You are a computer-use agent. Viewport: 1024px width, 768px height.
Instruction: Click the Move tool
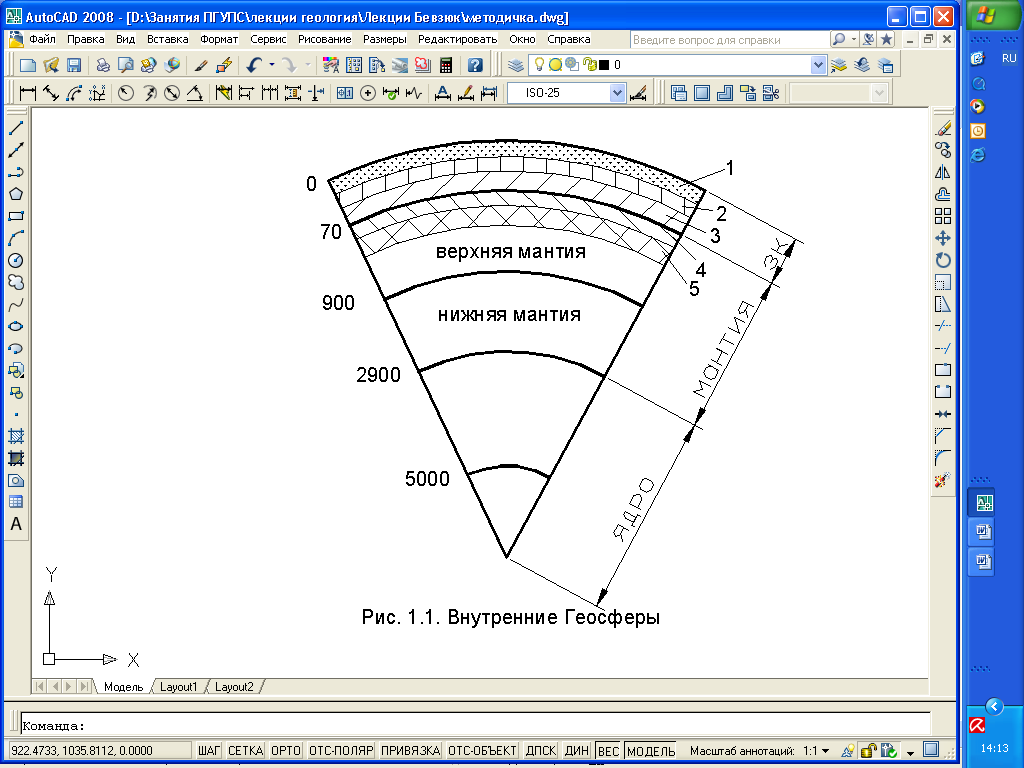[x=942, y=238]
